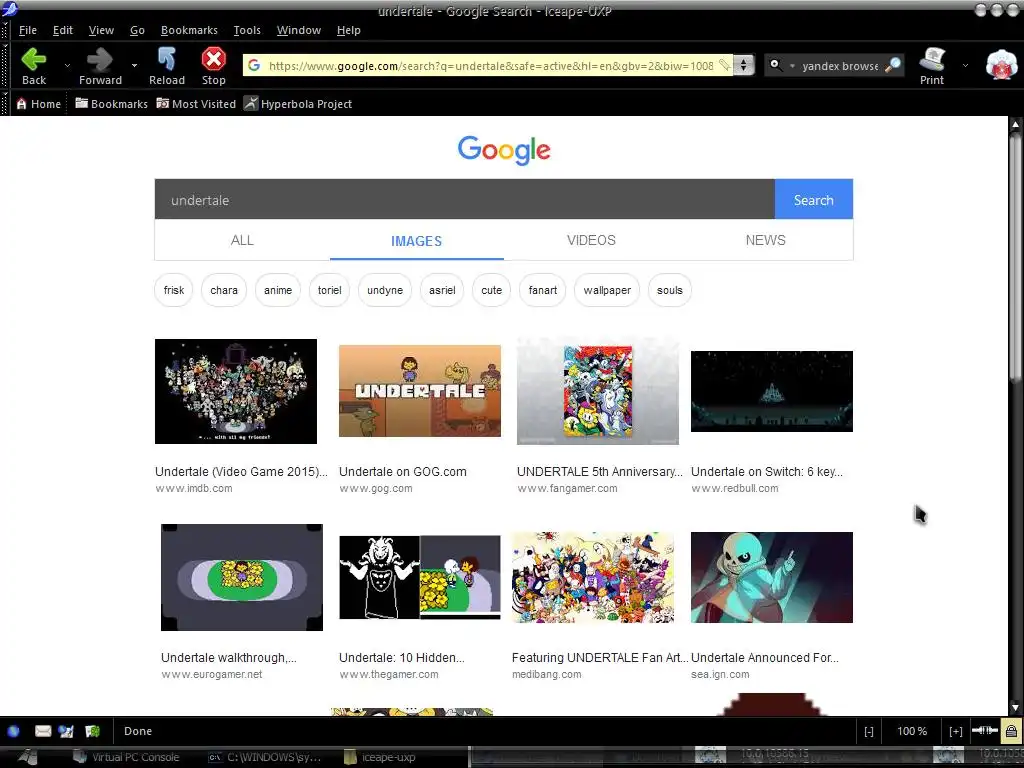
Task: Select the iceape-uxp taskbar item
Action: [380, 758]
